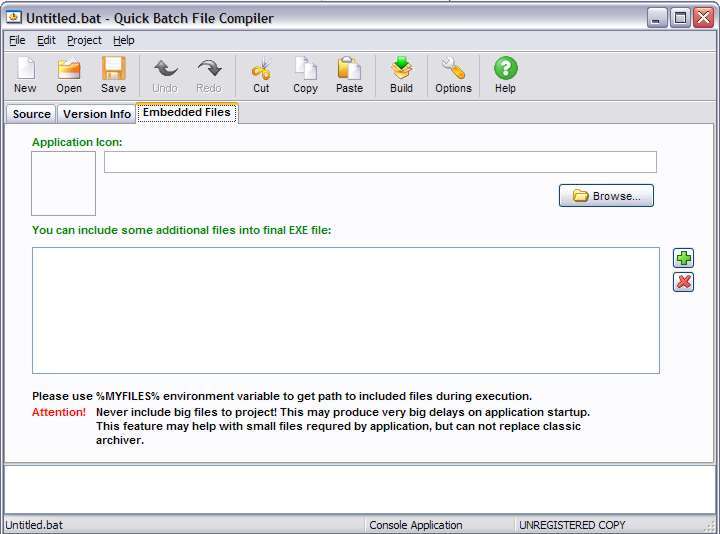Minimize the Quick Batch File Compiler window
Screen dimensions: 720x534
pyautogui.click(x=657, y=18)
